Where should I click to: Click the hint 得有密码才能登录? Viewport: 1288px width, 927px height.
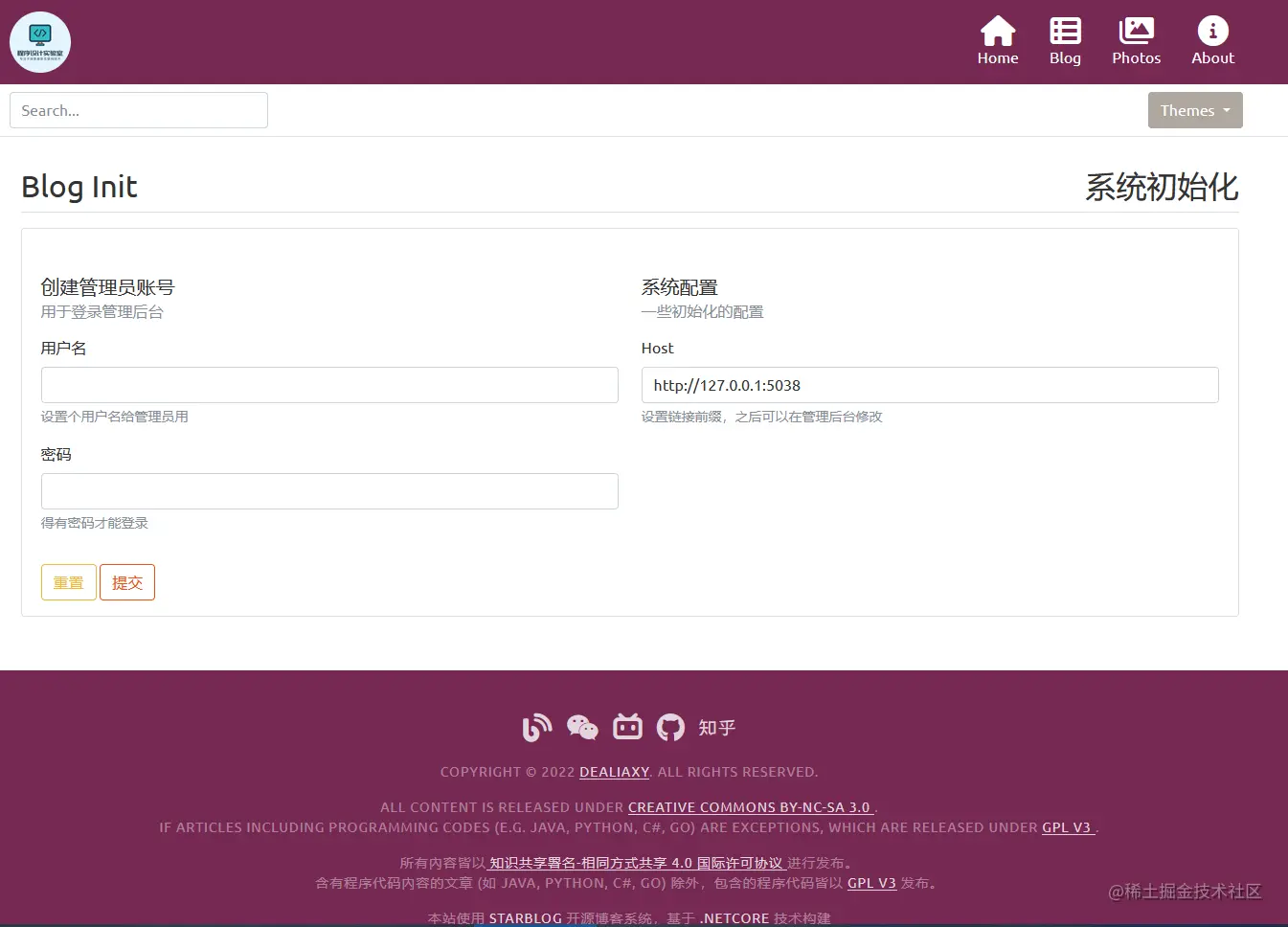click(95, 523)
